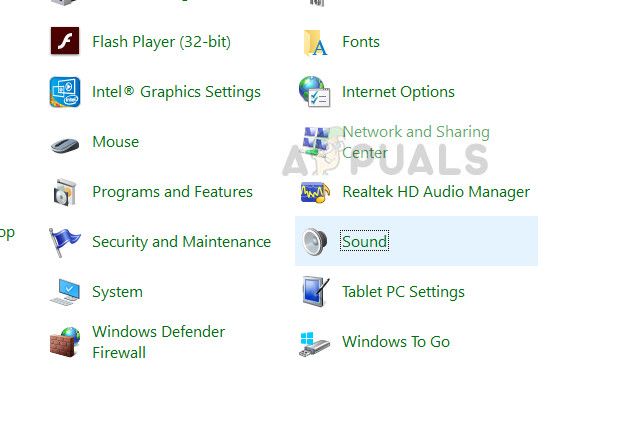Open Windows Defender Firewall brick wall icon
The image size is (626, 421).
click(x=65, y=342)
